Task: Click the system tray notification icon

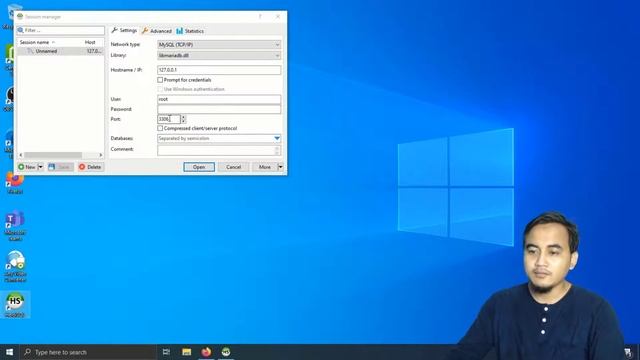Action: coord(628,352)
